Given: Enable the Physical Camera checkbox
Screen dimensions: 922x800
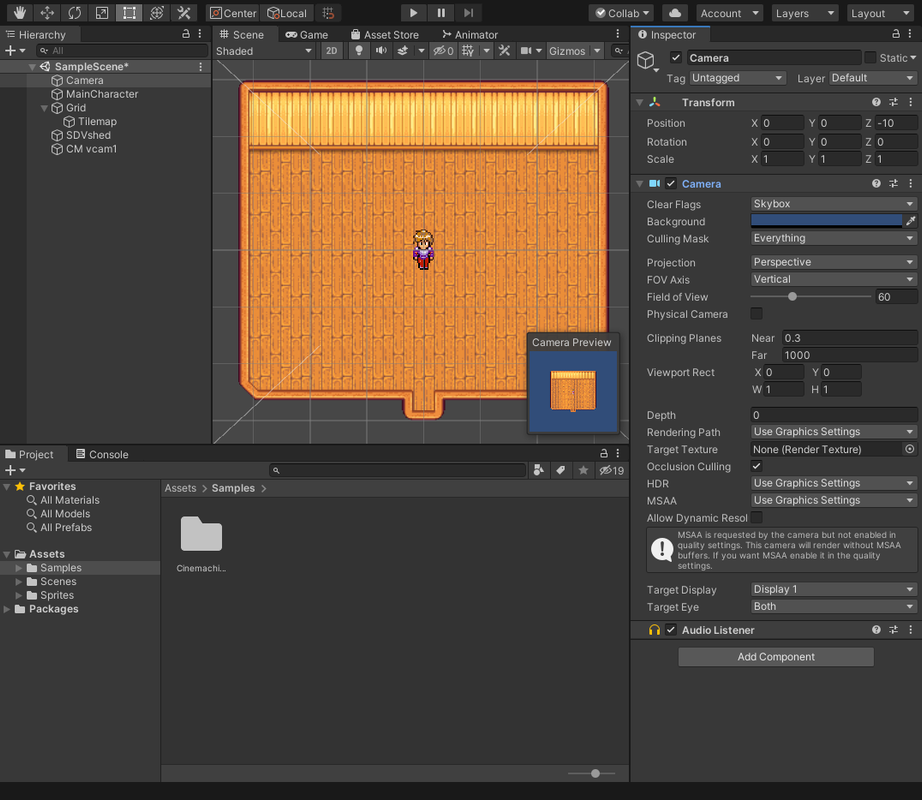Looking at the screenshot, I should 757,314.
